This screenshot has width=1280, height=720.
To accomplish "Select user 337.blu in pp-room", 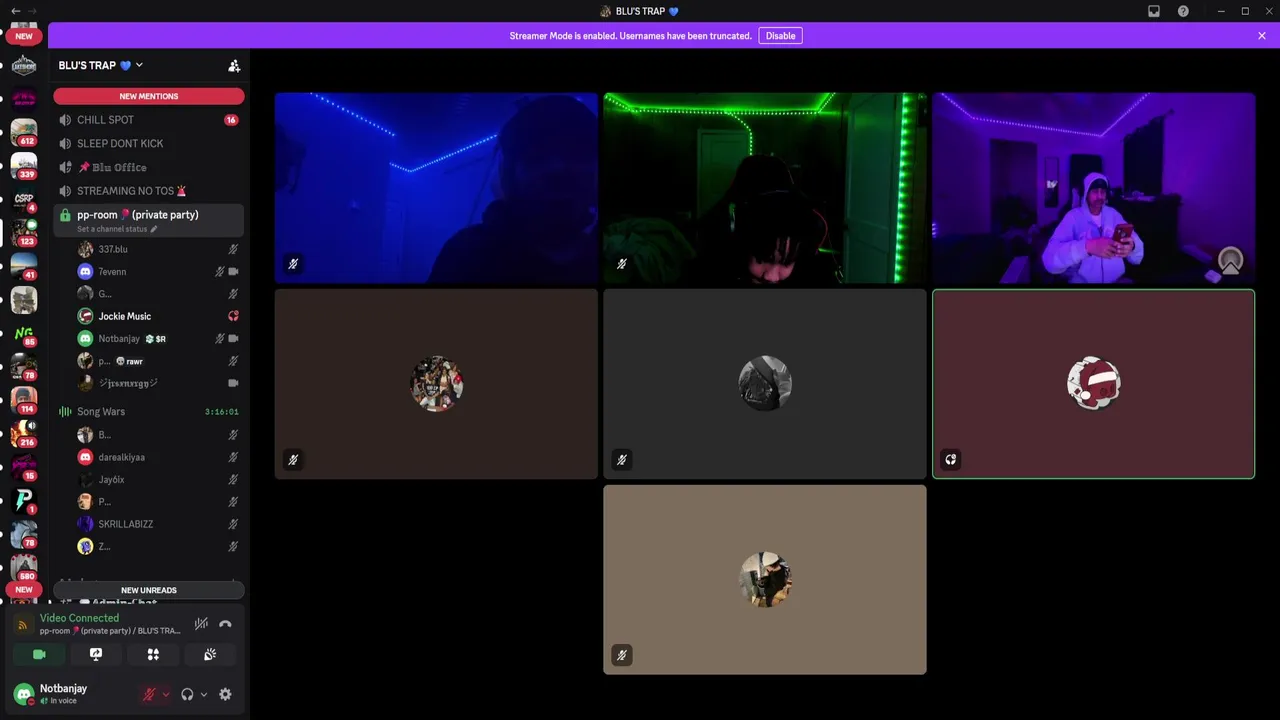I will [158, 249].
